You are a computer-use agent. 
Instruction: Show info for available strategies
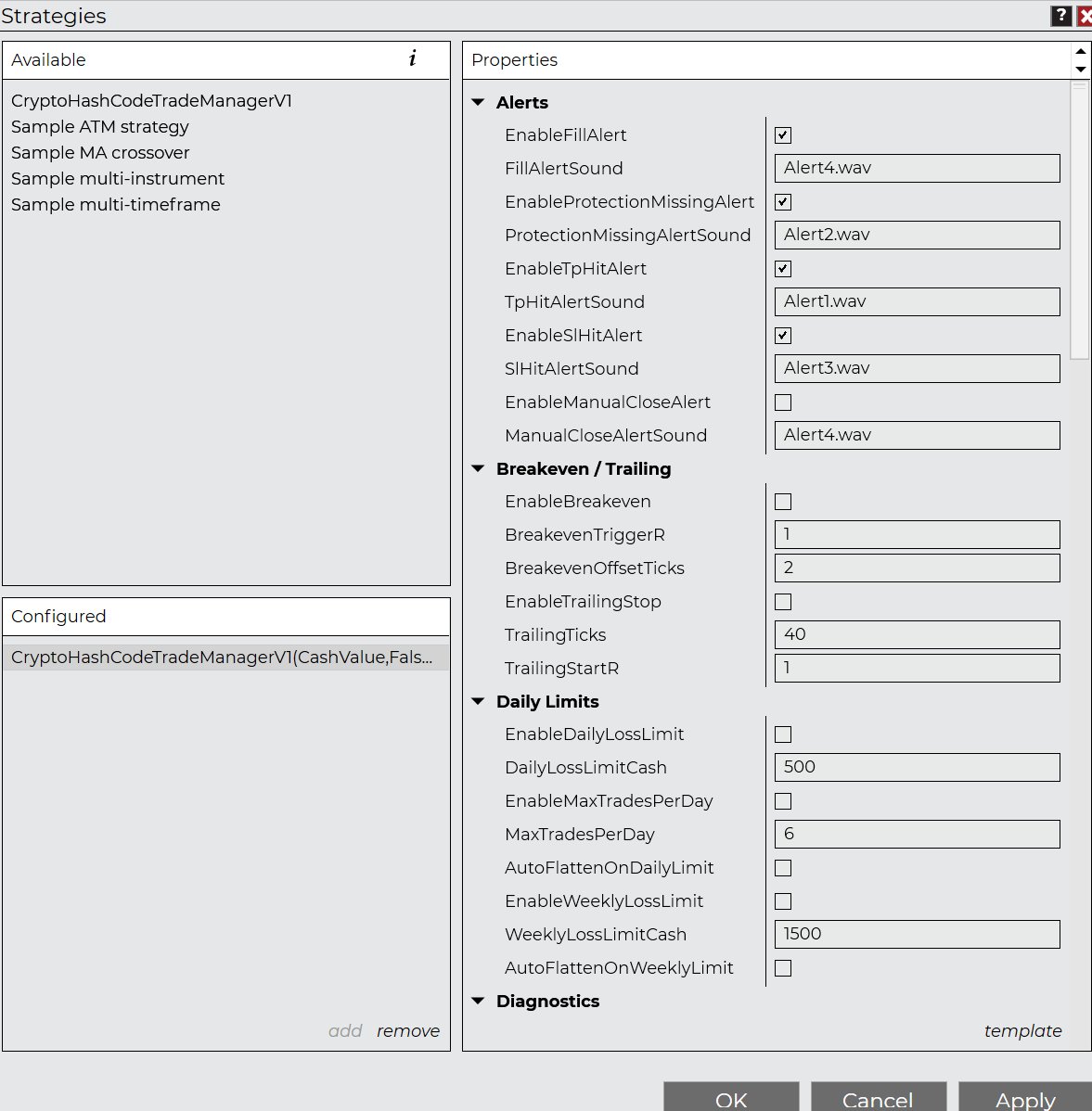[413, 58]
